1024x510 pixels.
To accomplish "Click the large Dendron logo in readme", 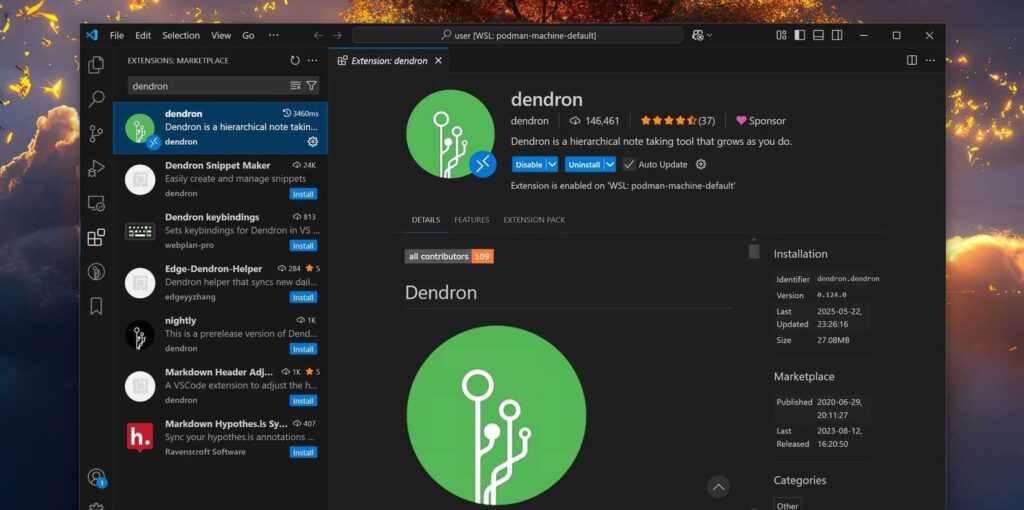I will 496,416.
